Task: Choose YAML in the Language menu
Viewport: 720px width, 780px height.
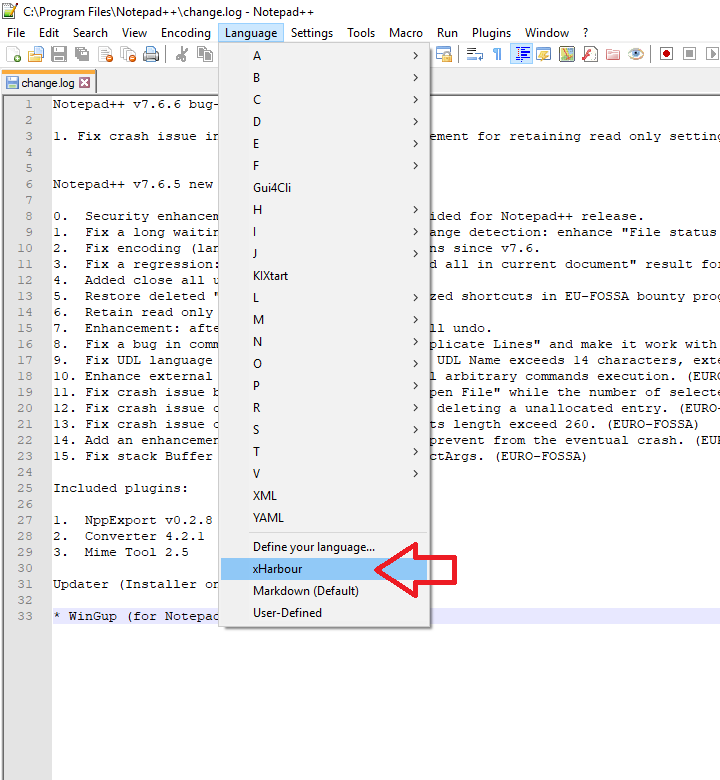Action: click(x=324, y=518)
